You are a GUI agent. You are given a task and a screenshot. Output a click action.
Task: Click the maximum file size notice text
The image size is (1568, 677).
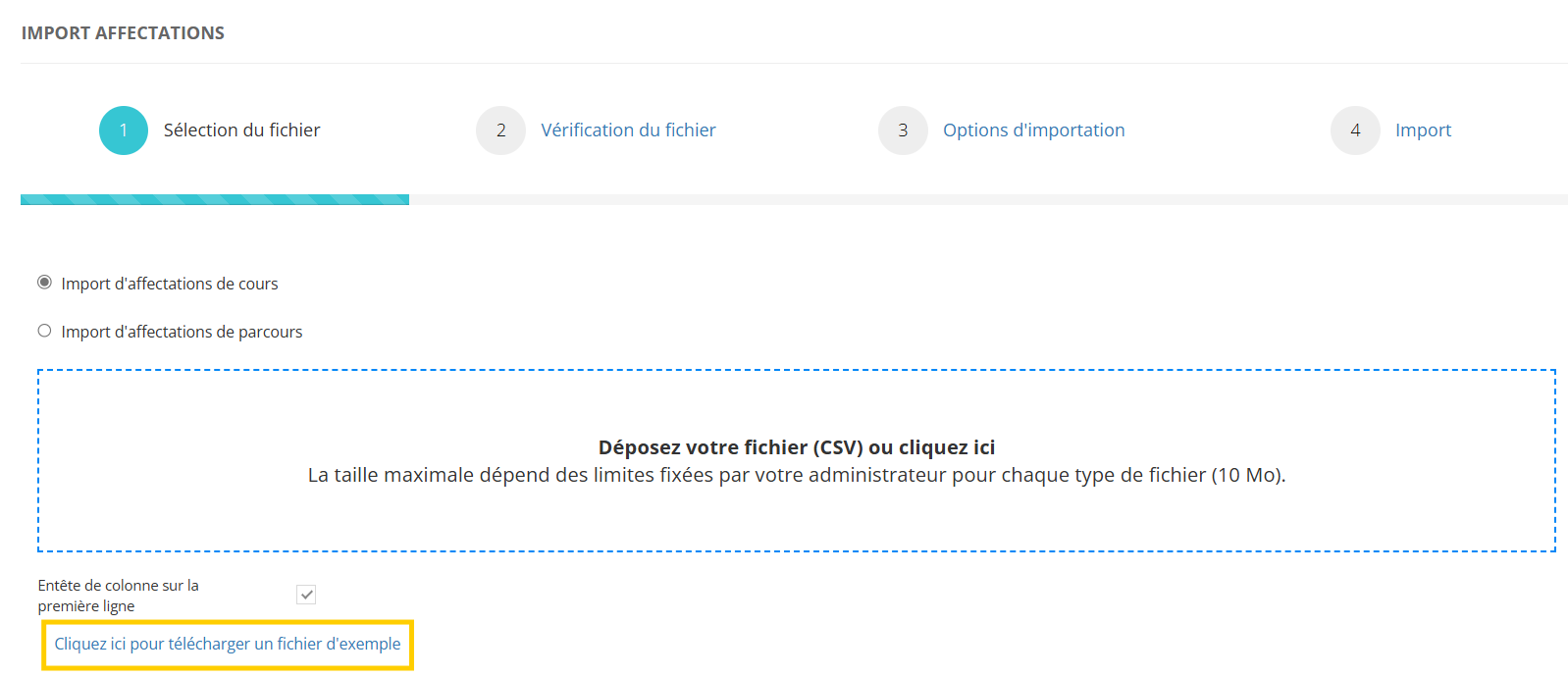tap(796, 475)
